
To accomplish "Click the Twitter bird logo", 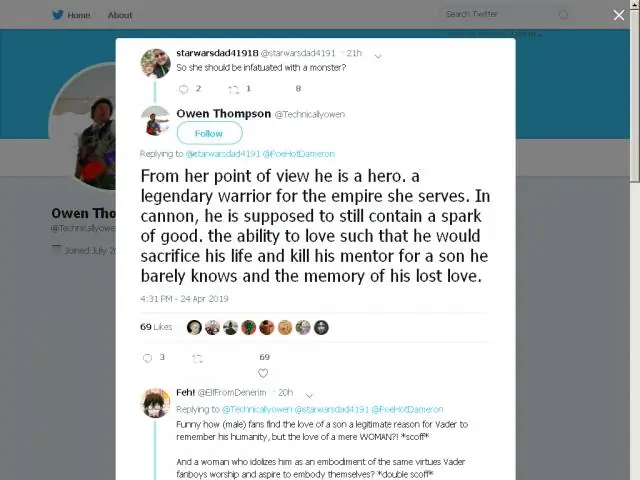I will [x=58, y=15].
